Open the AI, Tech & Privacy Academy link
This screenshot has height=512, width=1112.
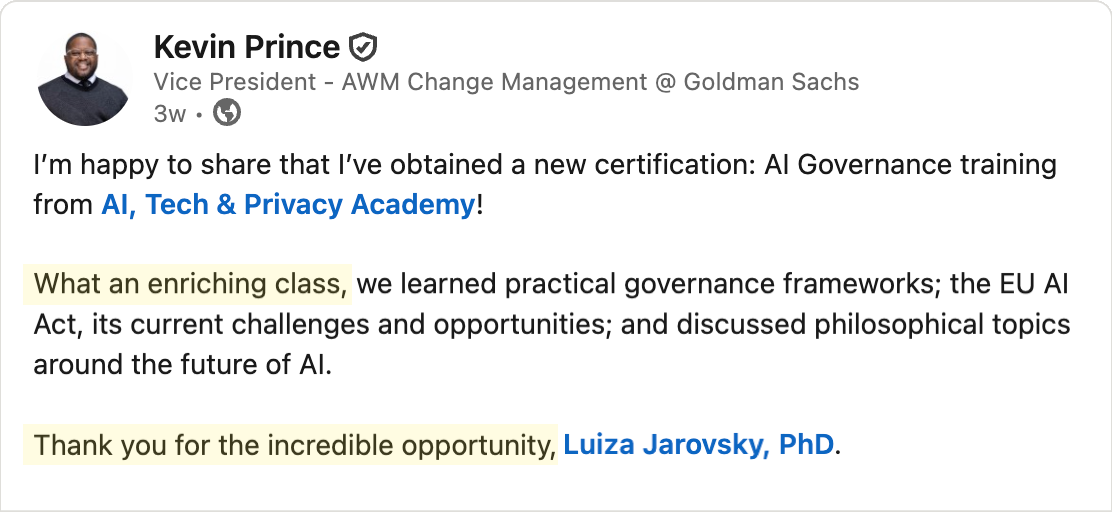(288, 205)
